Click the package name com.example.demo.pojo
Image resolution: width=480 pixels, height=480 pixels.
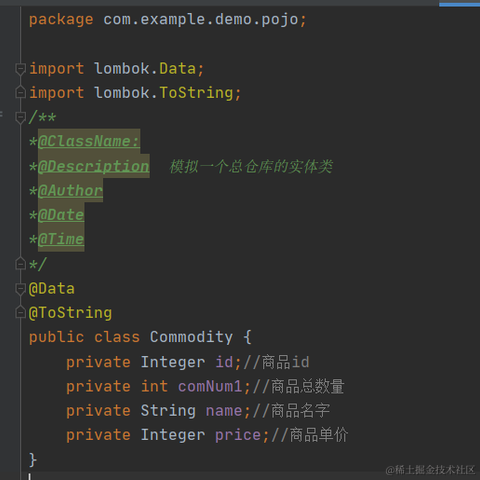point(201,19)
